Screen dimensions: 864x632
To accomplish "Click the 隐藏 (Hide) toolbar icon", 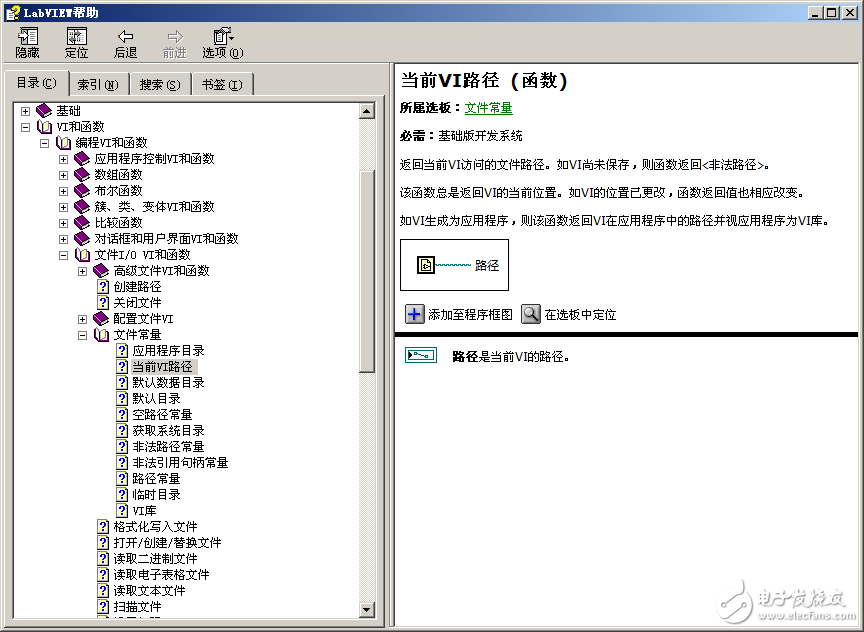I will point(28,36).
